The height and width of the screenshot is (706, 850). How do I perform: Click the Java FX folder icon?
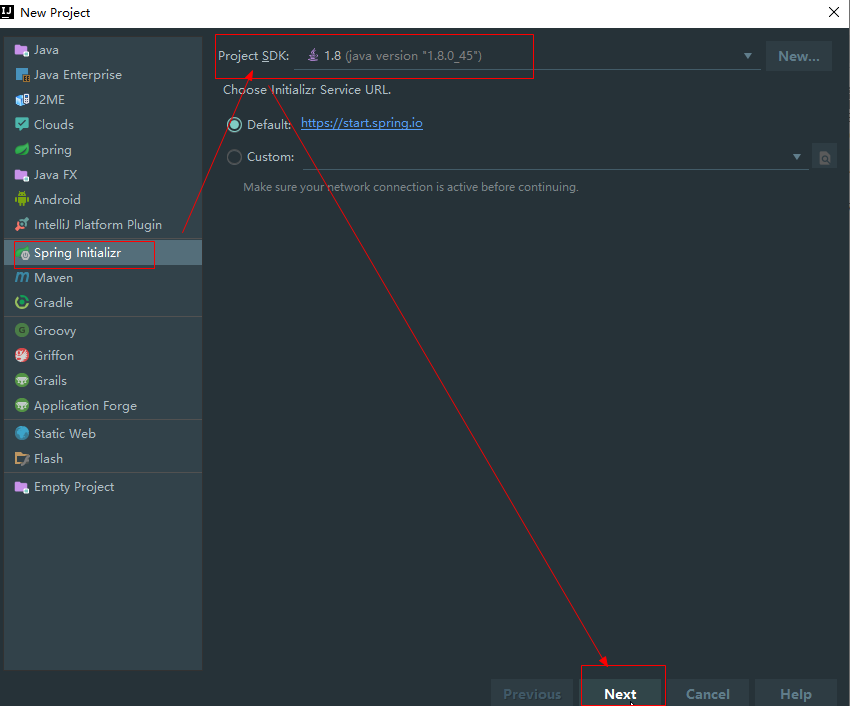(22, 175)
